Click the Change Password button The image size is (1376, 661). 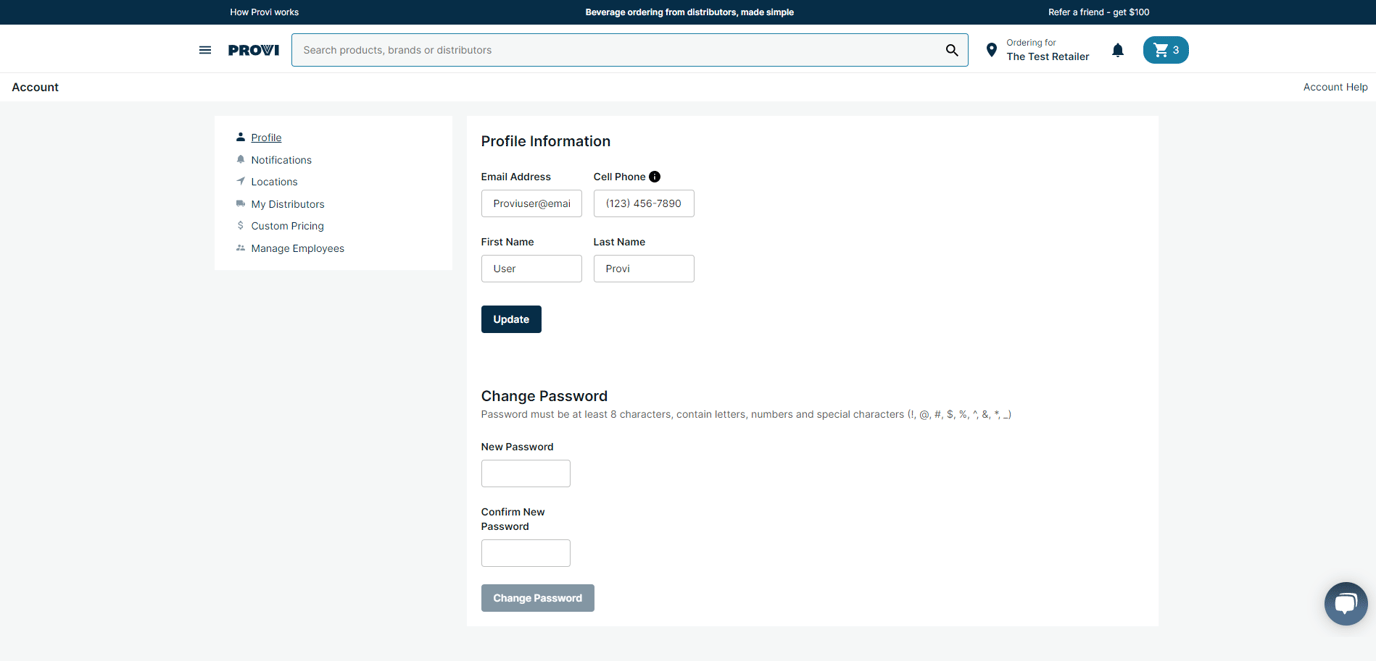(538, 598)
